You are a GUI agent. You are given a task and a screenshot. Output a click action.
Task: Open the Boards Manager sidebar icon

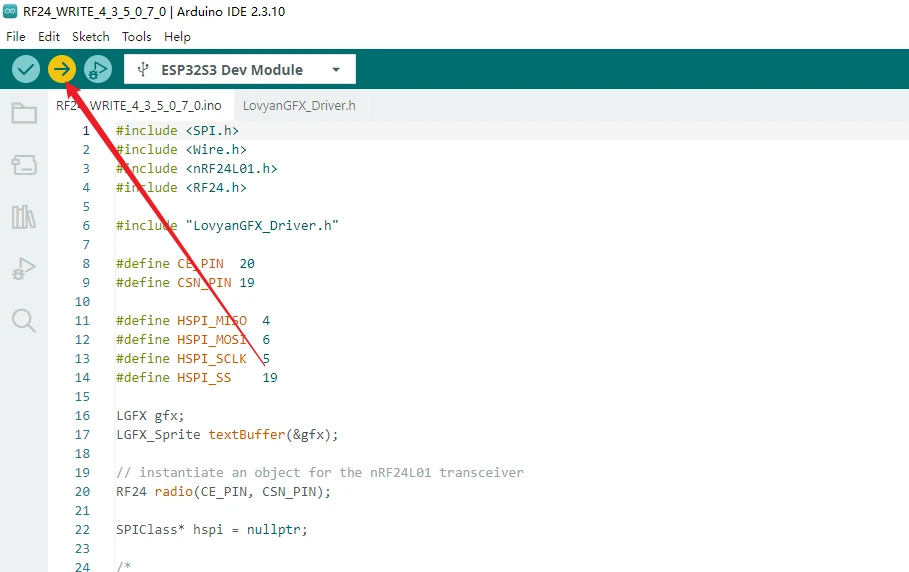point(24,165)
